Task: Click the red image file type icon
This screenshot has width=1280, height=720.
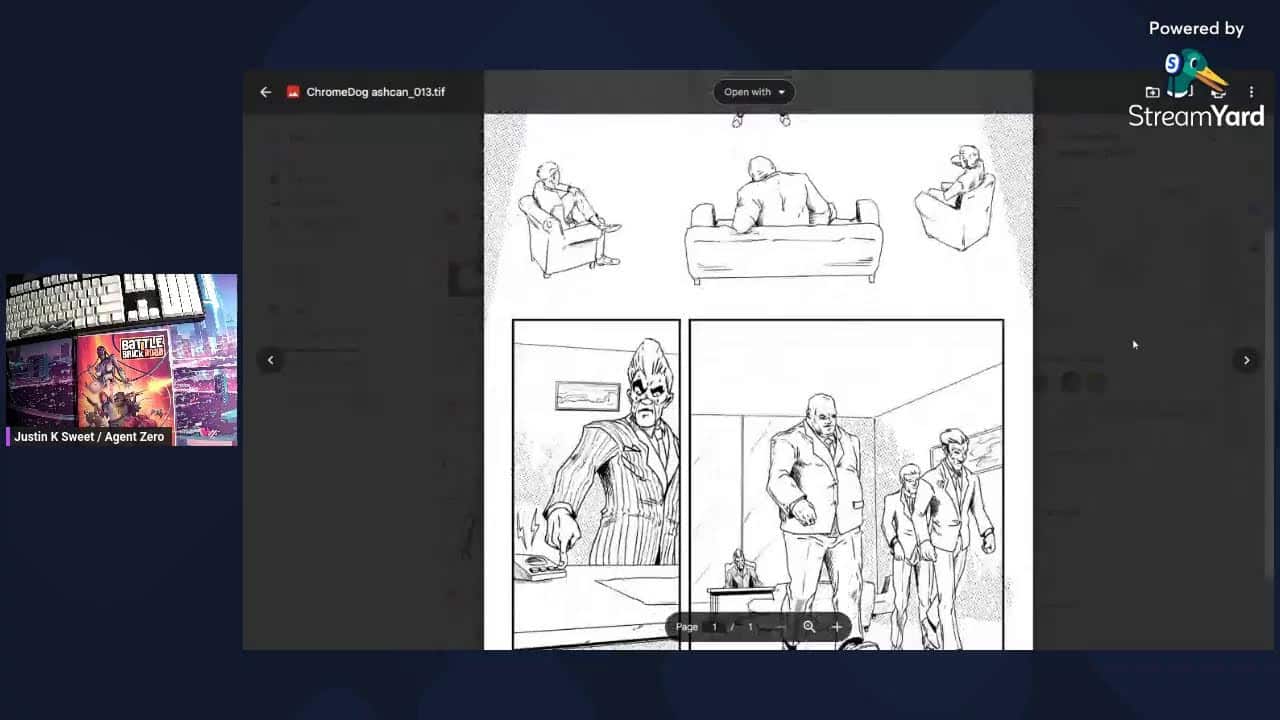Action: (293, 92)
